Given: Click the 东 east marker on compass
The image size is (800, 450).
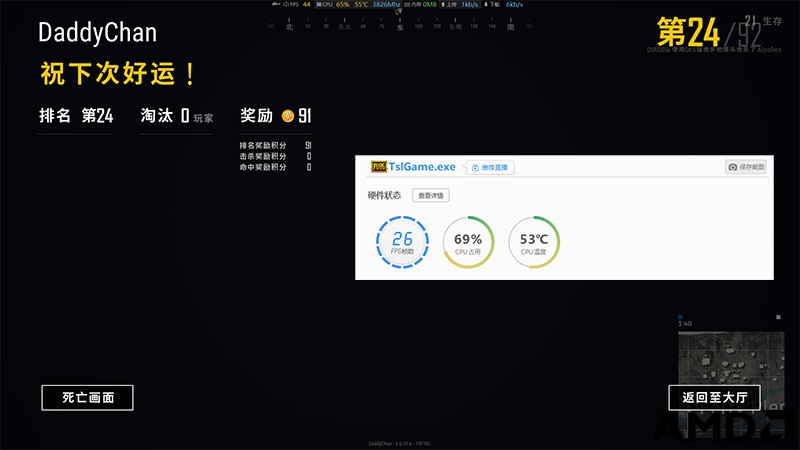Looking at the screenshot, I should (400, 28).
